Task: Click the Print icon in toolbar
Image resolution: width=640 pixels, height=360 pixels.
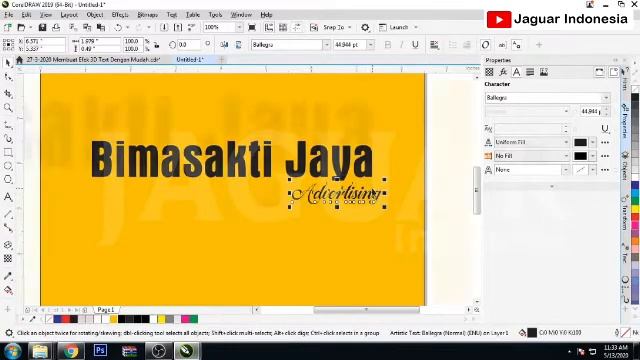Action: [x=56, y=27]
